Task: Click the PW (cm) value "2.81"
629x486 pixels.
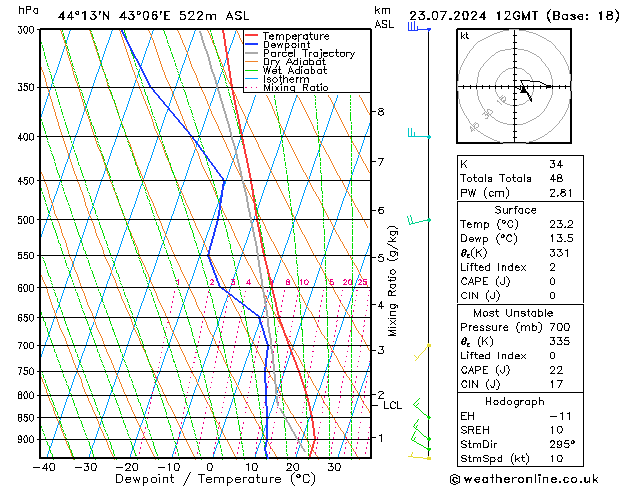Action: [x=561, y=193]
